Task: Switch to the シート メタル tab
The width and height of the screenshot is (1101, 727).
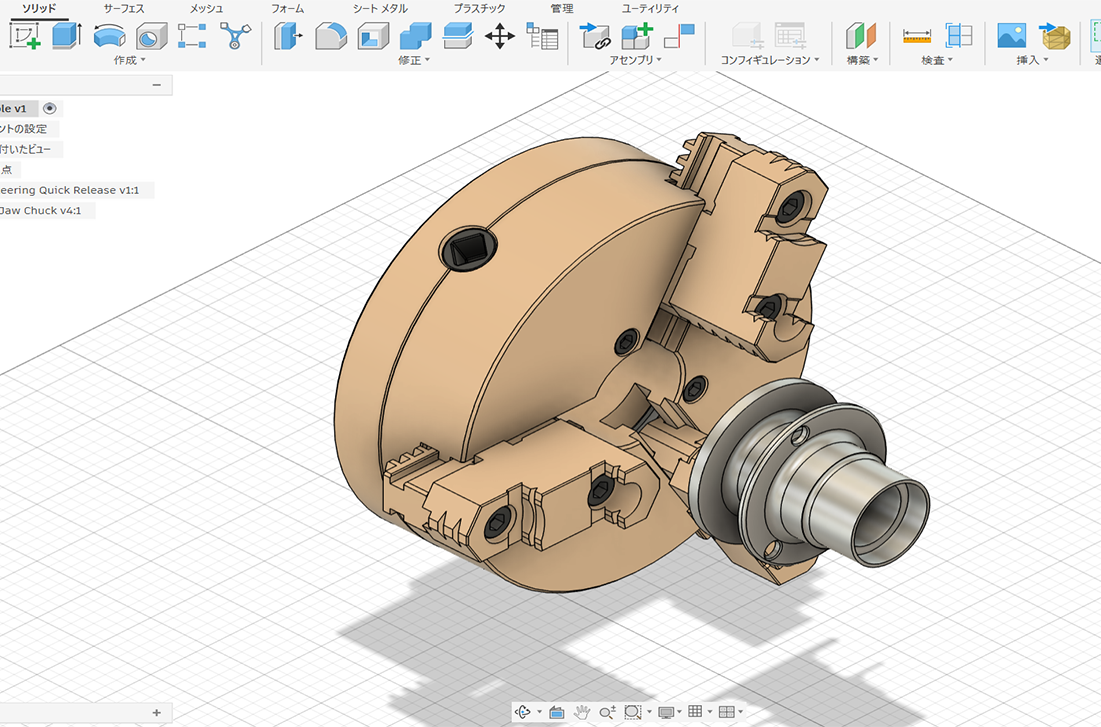Action: click(x=379, y=8)
